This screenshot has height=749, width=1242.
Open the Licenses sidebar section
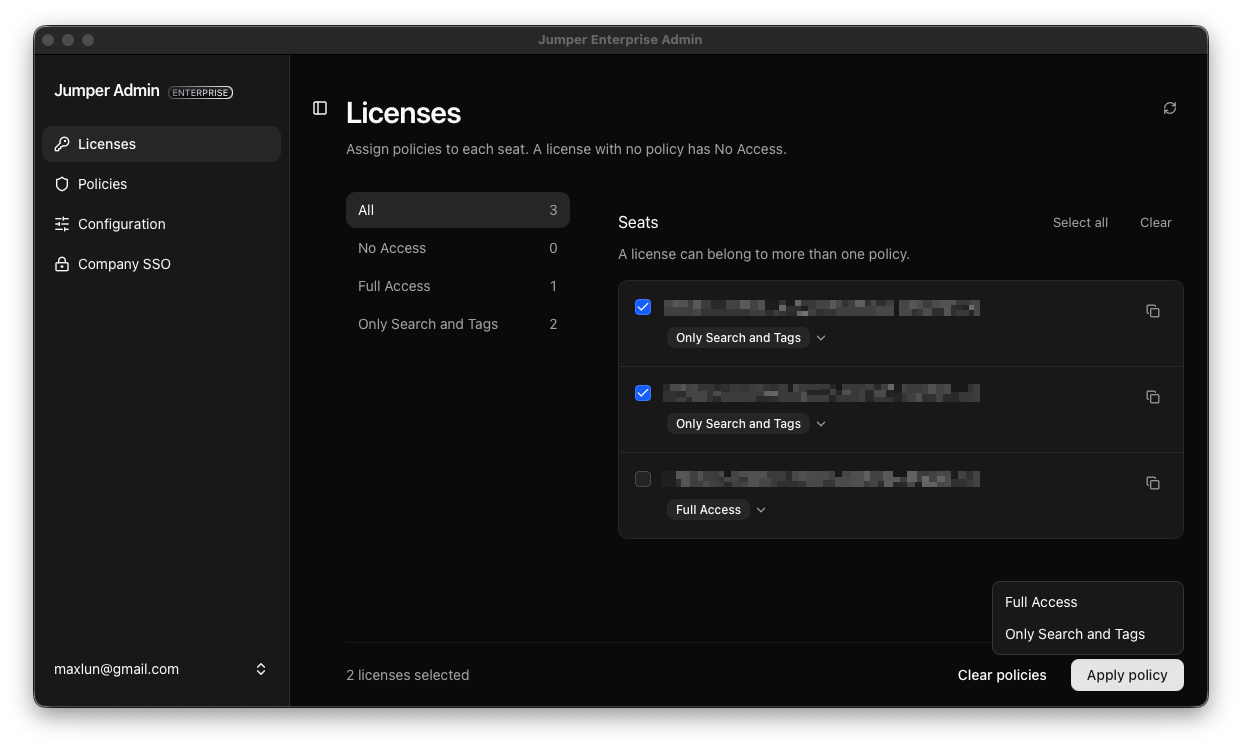[x=161, y=144]
